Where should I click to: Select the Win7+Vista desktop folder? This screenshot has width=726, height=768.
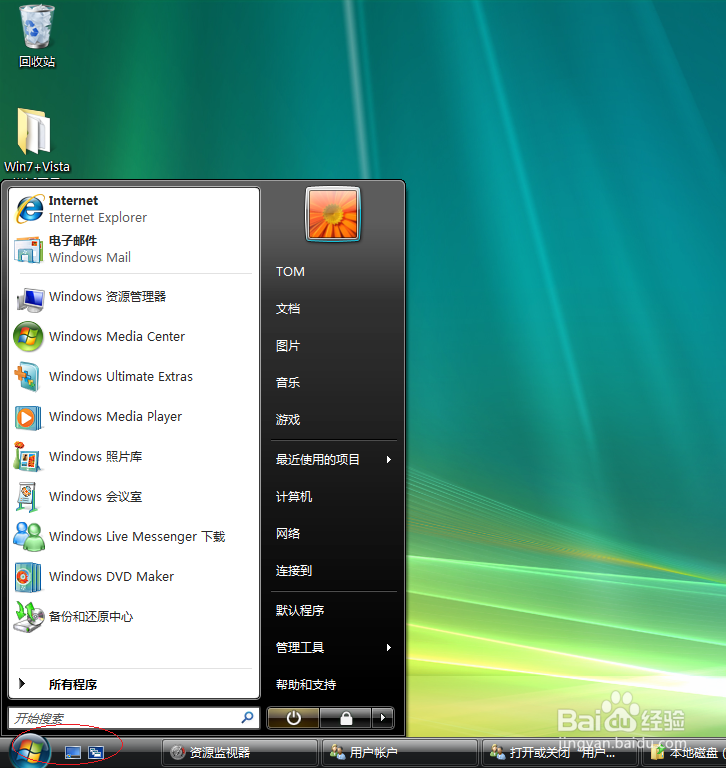pyautogui.click(x=37, y=140)
